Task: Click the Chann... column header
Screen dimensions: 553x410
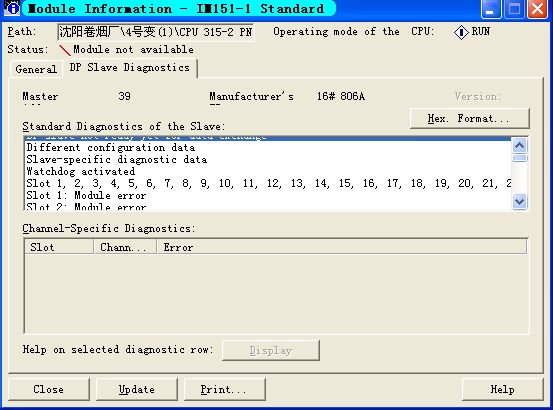Action: click(x=126, y=247)
